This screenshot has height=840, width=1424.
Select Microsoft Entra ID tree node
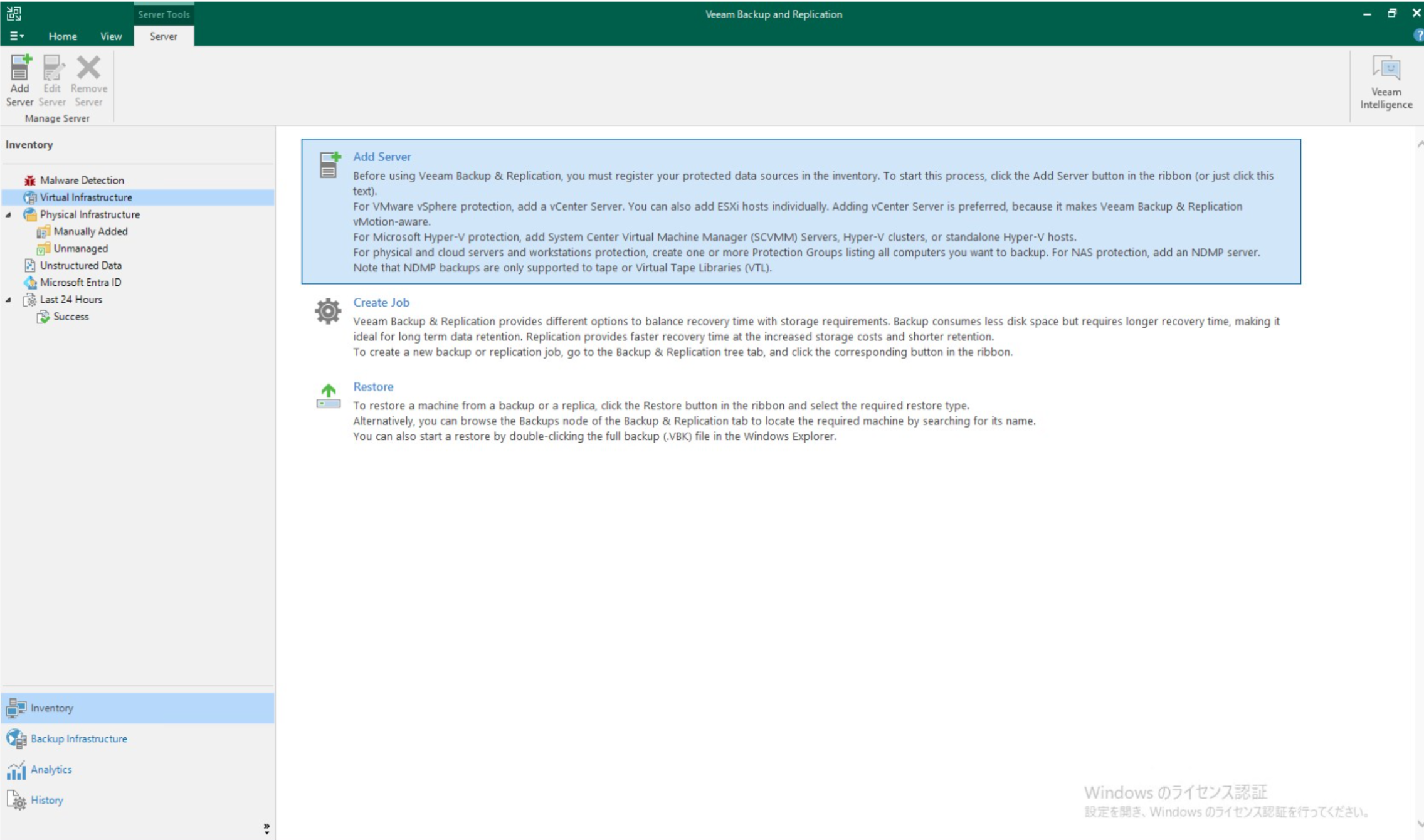pyautogui.click(x=81, y=283)
